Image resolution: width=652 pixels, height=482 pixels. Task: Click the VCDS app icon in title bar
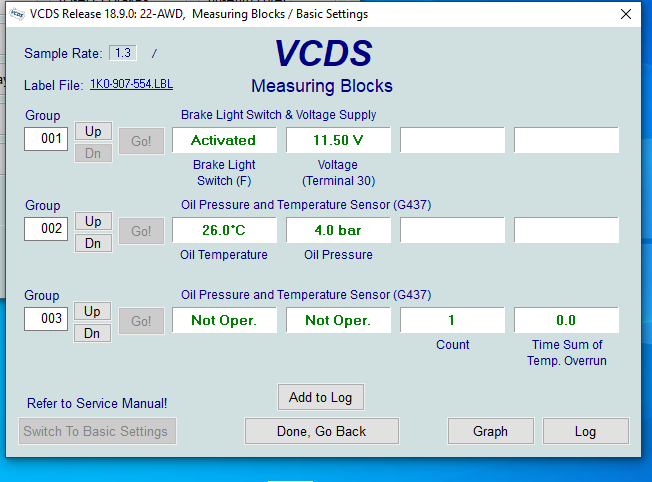coord(17,14)
